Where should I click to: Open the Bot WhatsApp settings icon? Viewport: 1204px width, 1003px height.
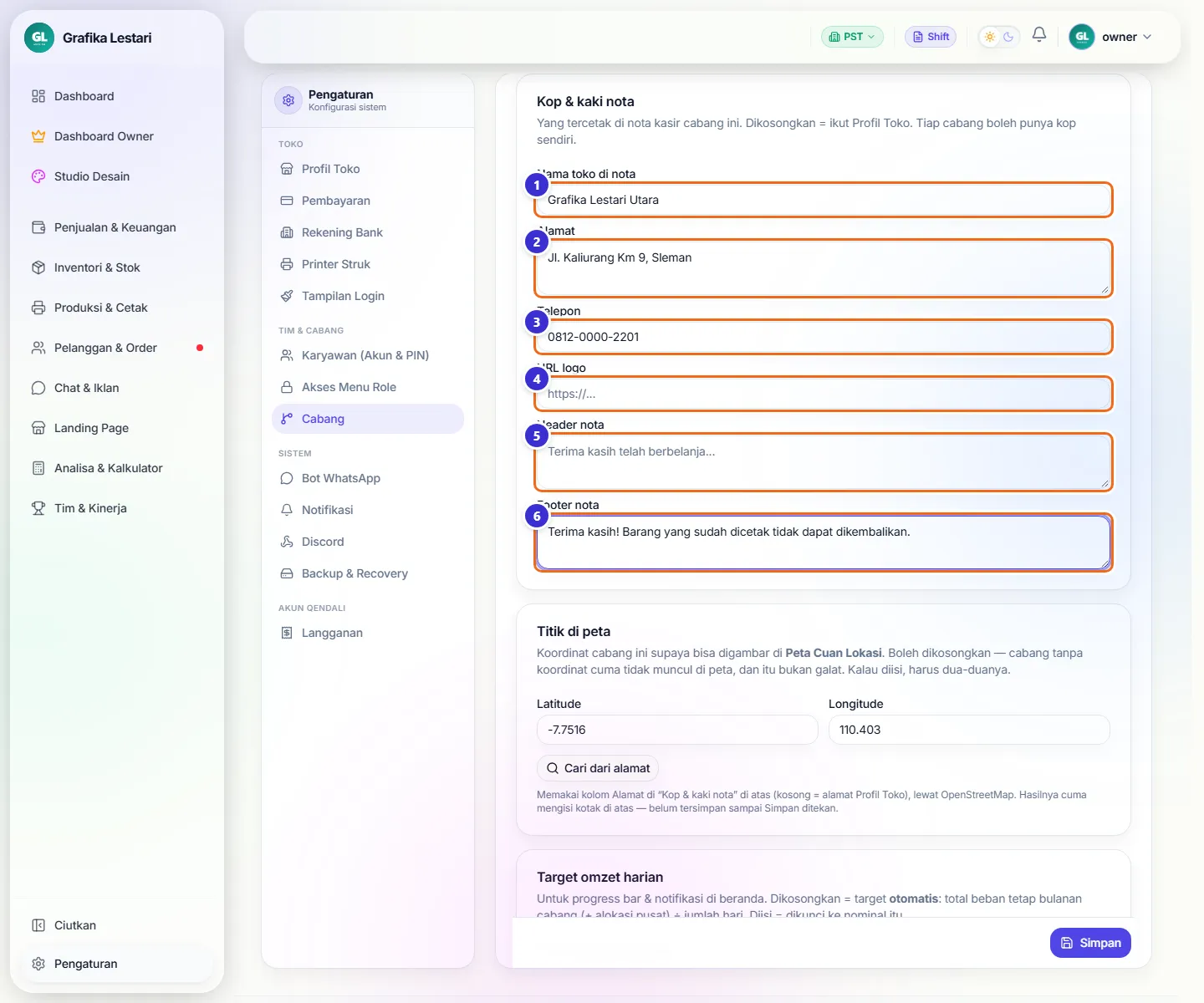pyautogui.click(x=287, y=478)
